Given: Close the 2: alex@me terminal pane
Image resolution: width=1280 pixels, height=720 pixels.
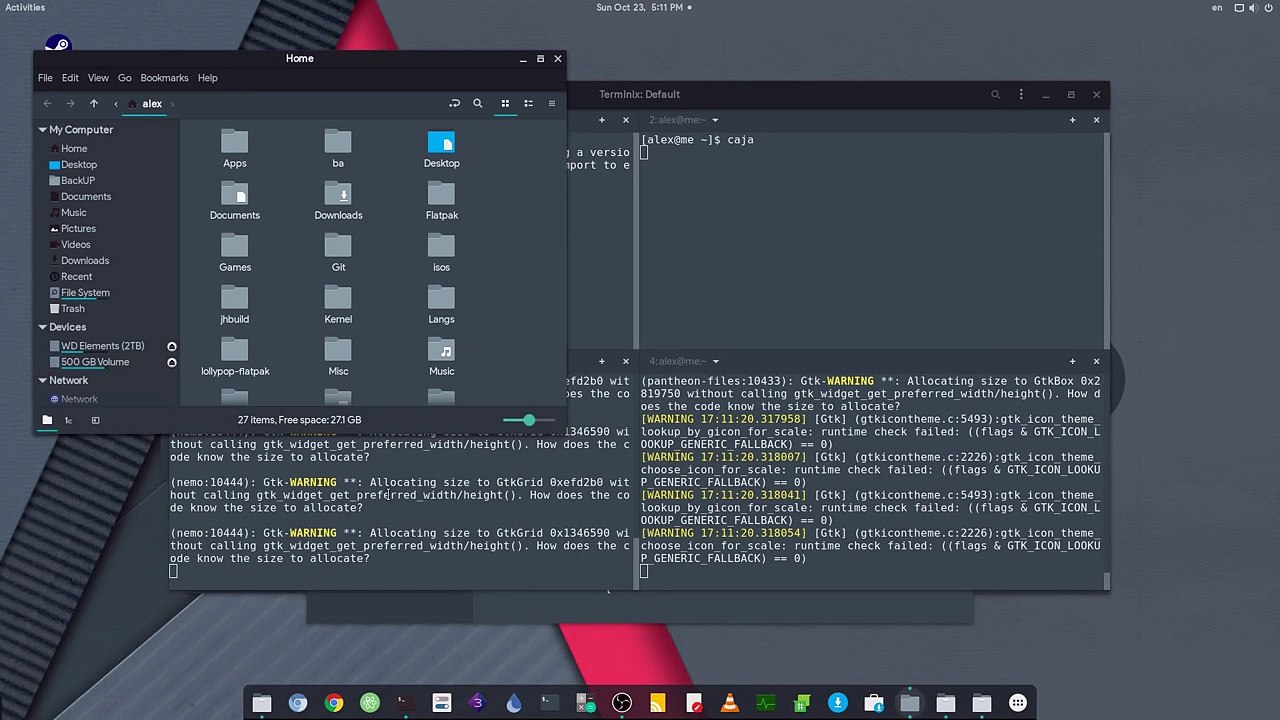Looking at the screenshot, I should pyautogui.click(x=1096, y=120).
